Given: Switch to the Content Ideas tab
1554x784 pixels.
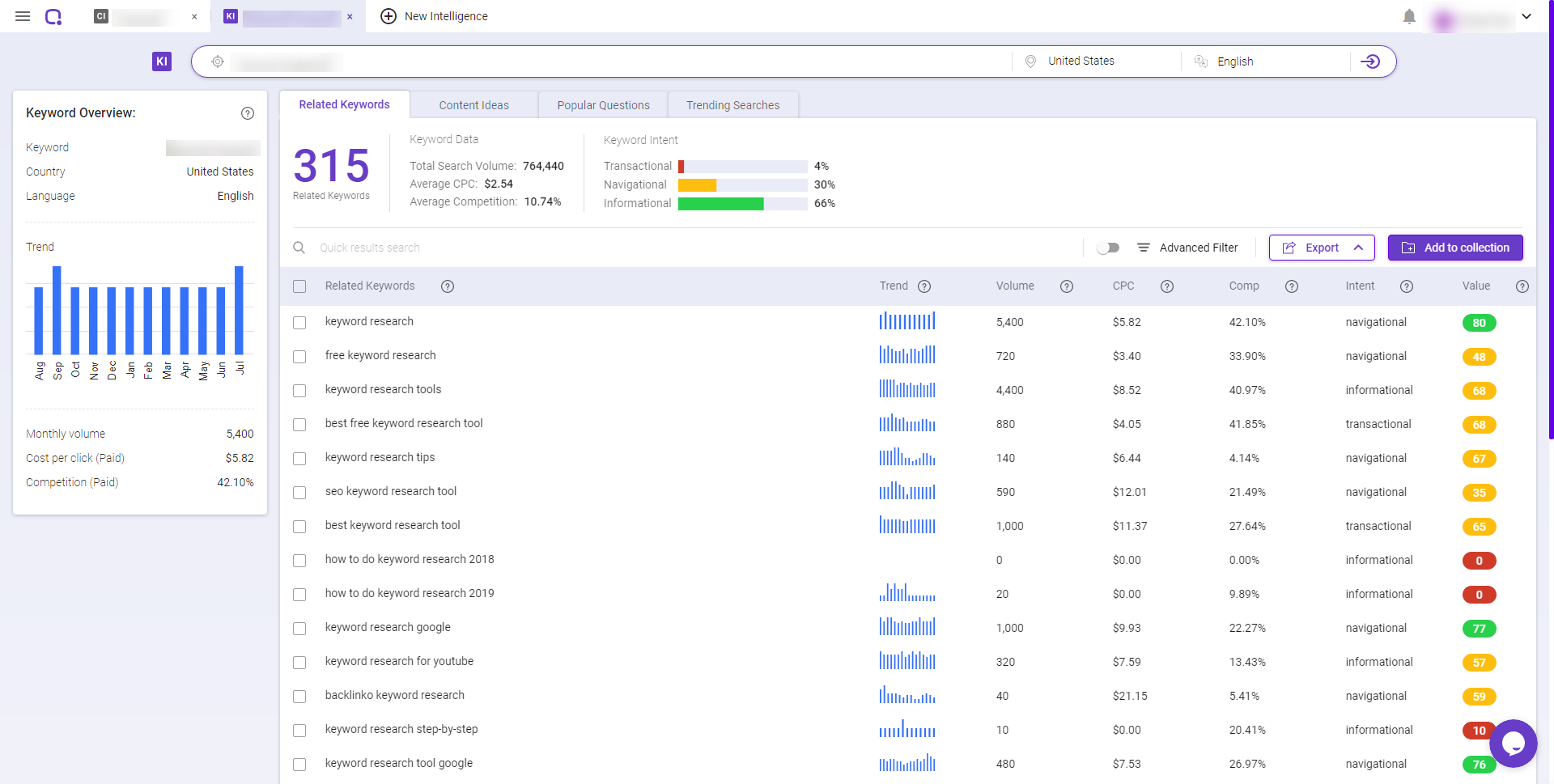Looking at the screenshot, I should pyautogui.click(x=473, y=104).
